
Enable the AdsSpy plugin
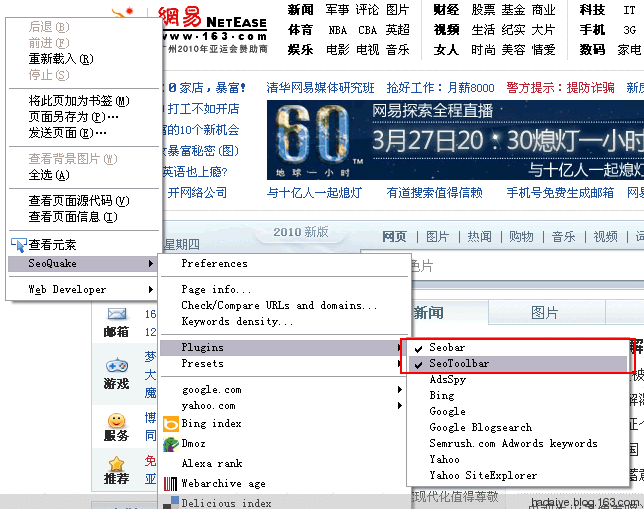[447, 379]
